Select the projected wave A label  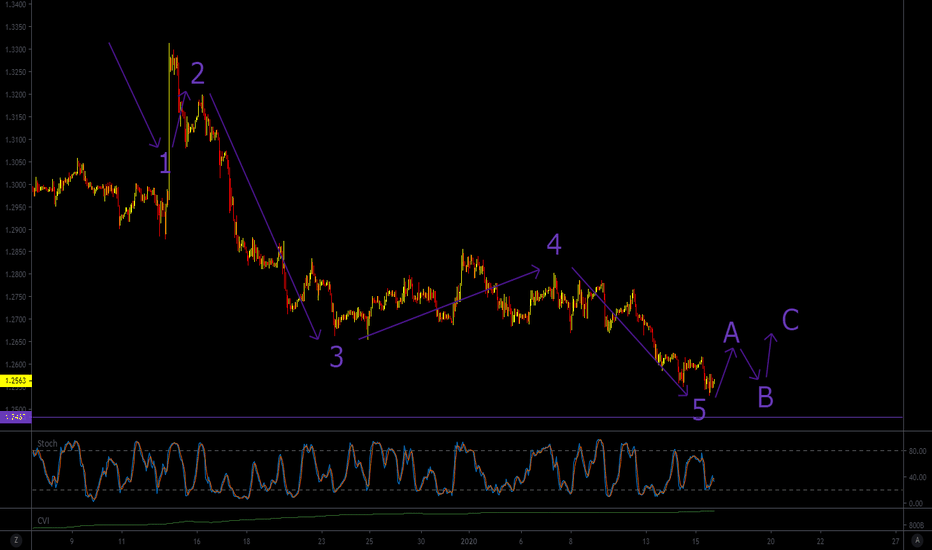pos(731,332)
